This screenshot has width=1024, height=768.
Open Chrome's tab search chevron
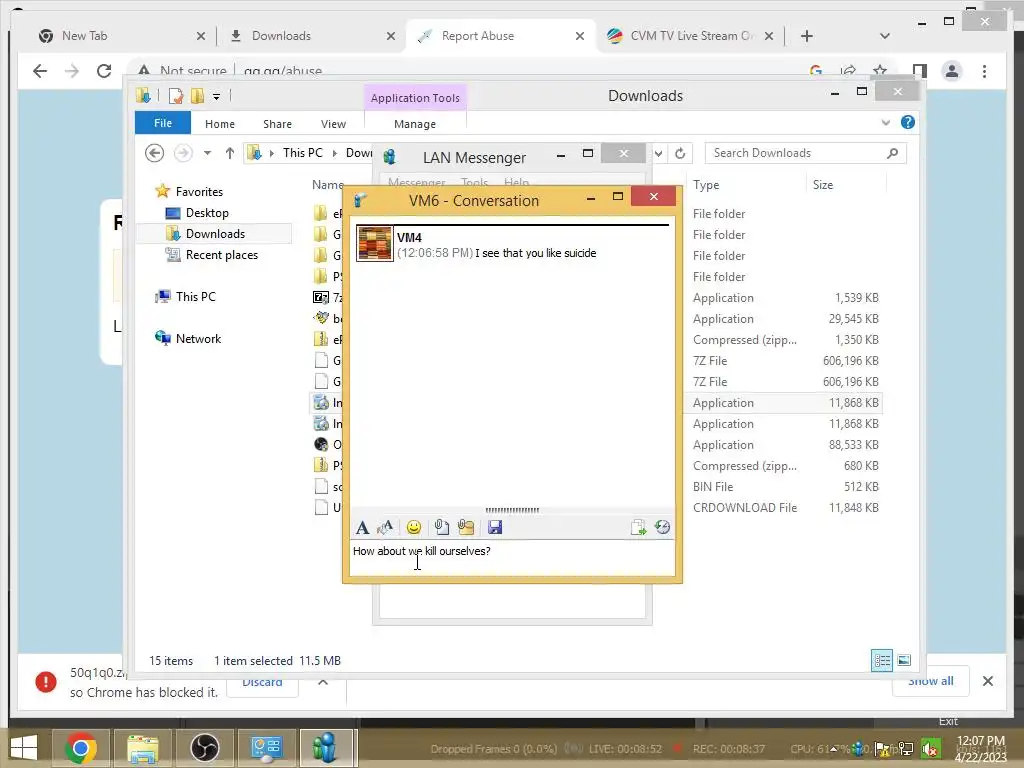point(884,36)
